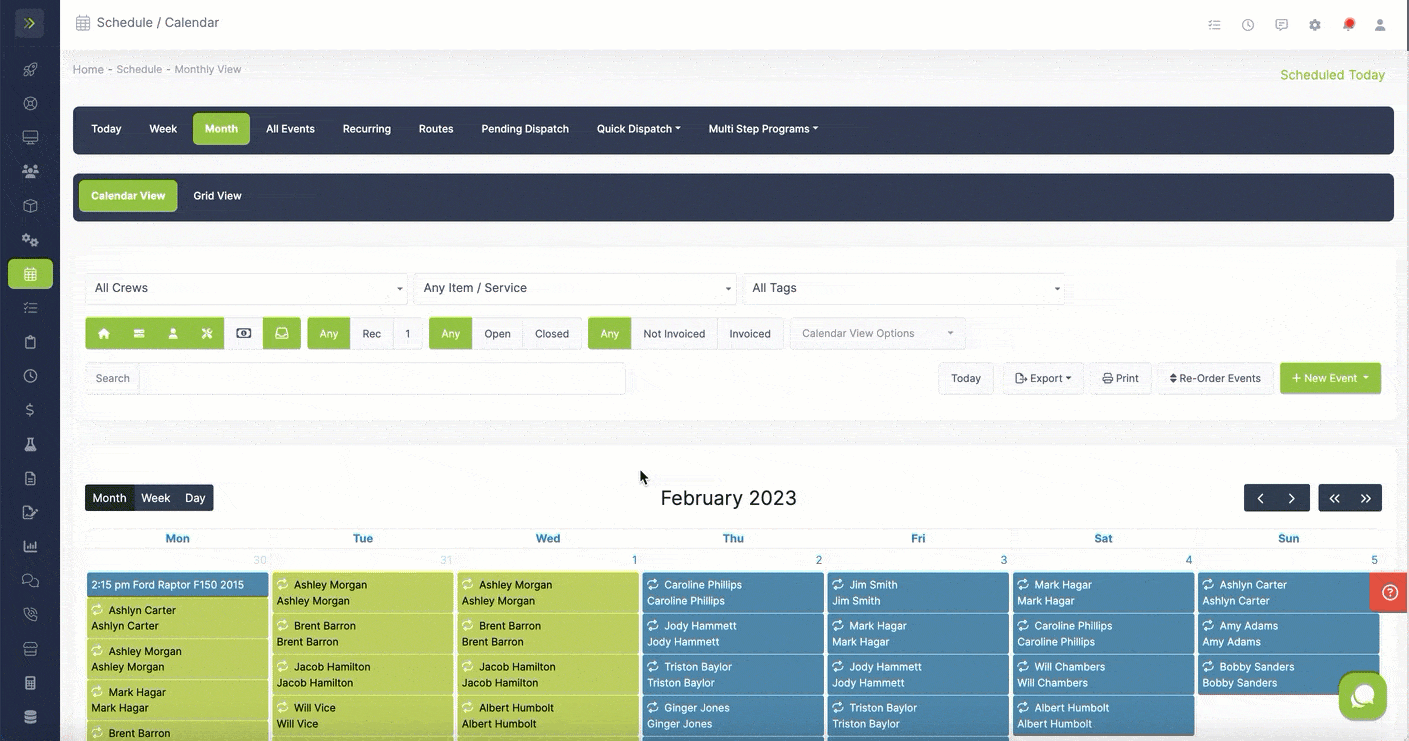Select the Not Invoiced filter
The height and width of the screenshot is (741, 1409).
pyautogui.click(x=674, y=334)
